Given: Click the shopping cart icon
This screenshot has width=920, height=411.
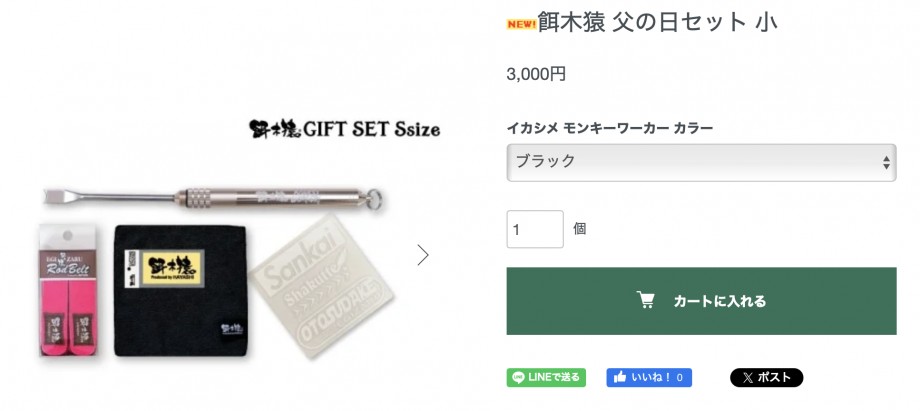Looking at the screenshot, I should tap(645, 300).
